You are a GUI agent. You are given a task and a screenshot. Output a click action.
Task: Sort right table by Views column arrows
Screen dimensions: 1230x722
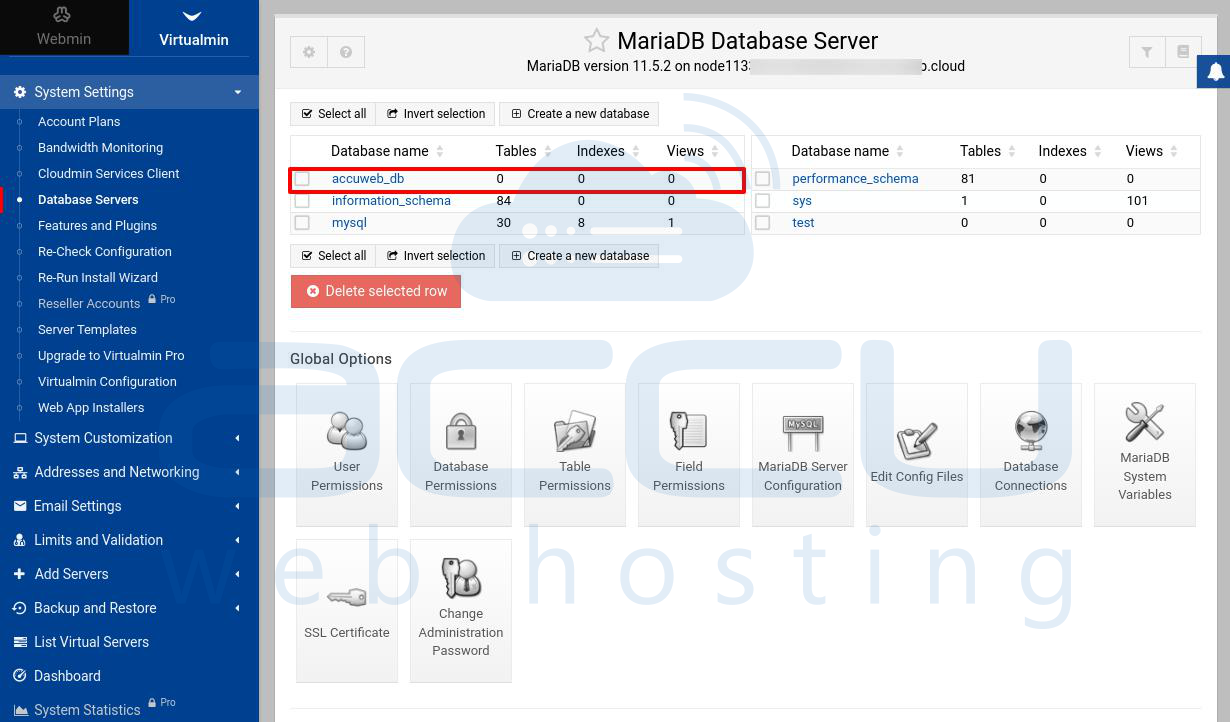click(x=1175, y=151)
